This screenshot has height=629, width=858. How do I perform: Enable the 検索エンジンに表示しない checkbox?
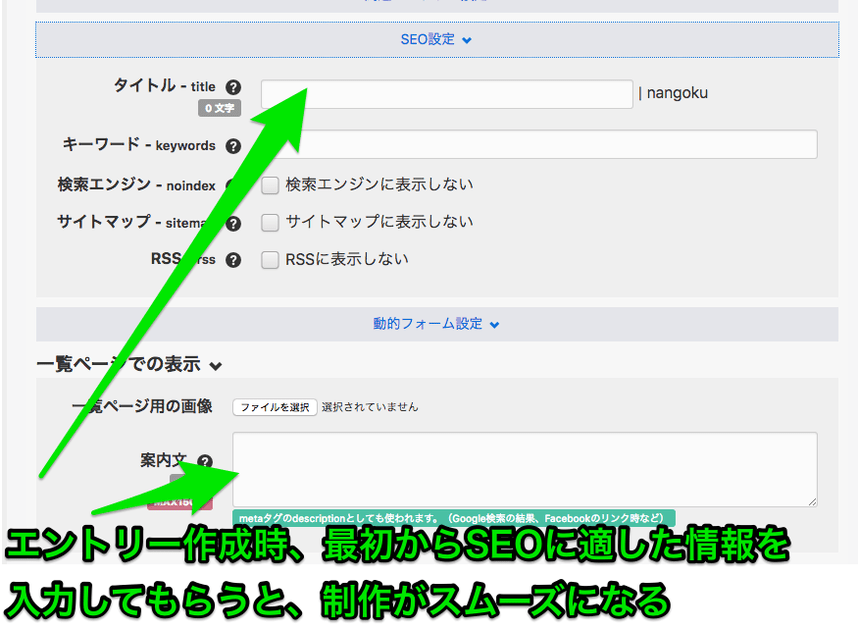click(x=270, y=185)
